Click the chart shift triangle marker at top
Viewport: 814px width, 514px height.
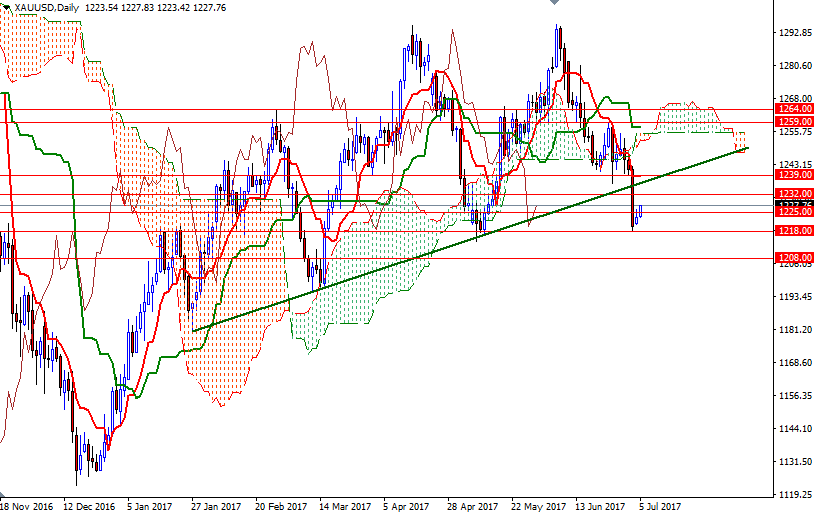(556, 4)
